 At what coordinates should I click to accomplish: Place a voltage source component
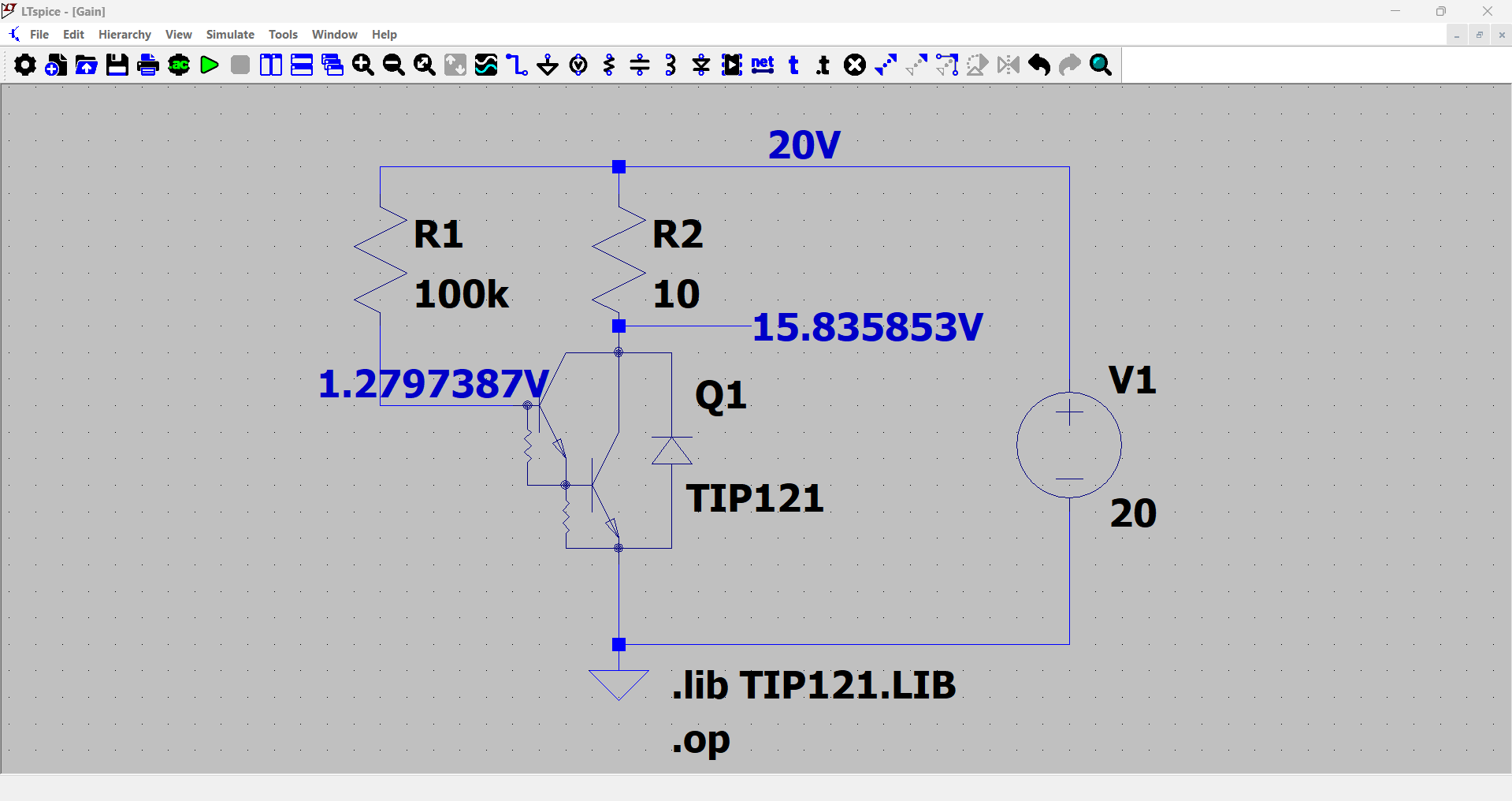tap(578, 65)
